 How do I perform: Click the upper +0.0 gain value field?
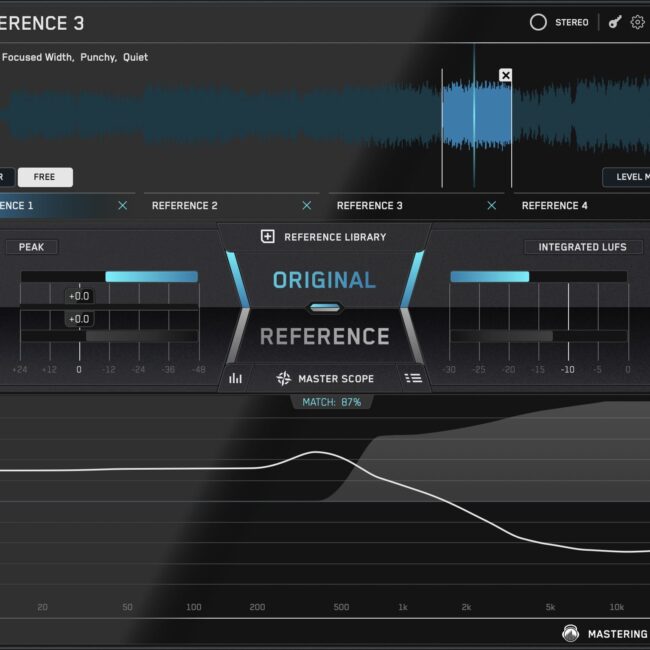79,296
